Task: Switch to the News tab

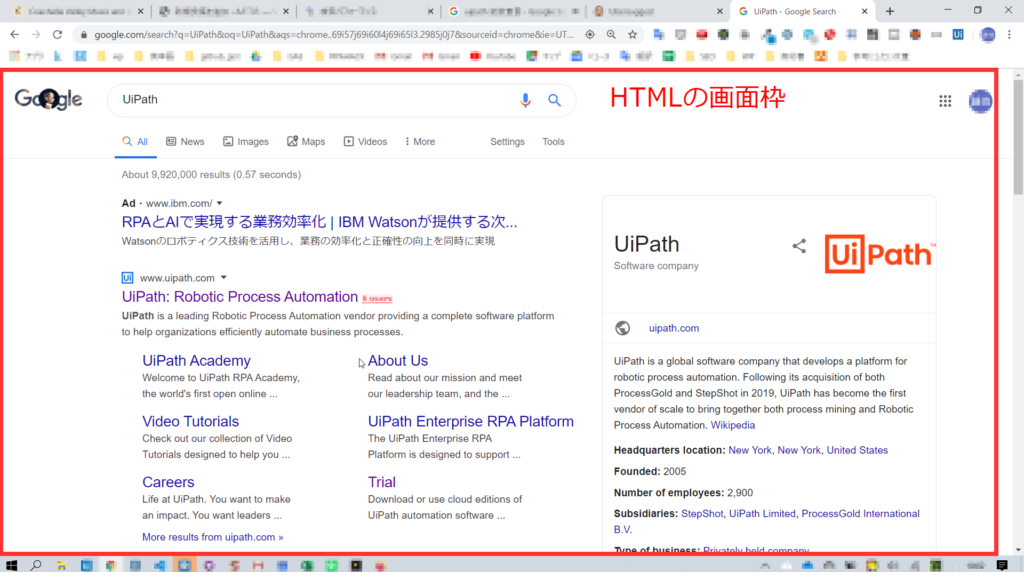Action: [x=185, y=142]
